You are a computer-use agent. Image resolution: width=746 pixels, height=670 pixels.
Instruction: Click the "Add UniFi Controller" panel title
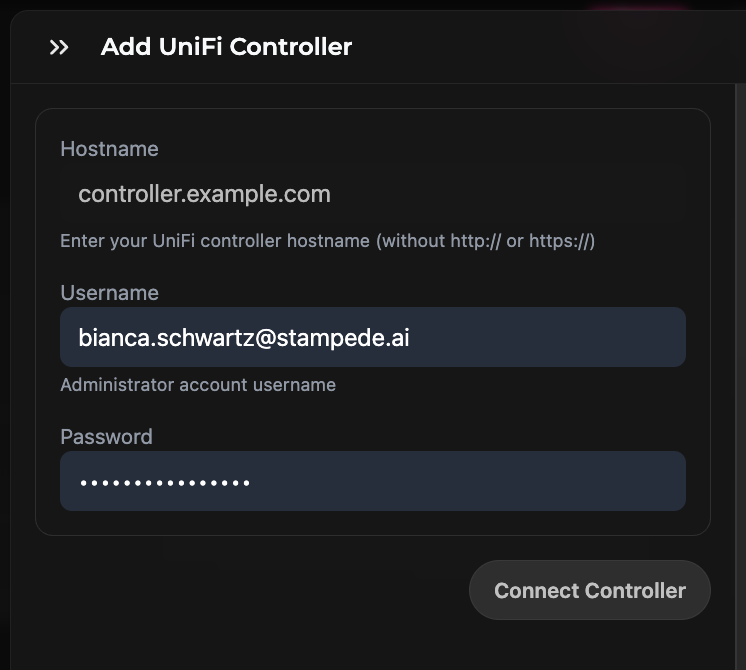(226, 47)
